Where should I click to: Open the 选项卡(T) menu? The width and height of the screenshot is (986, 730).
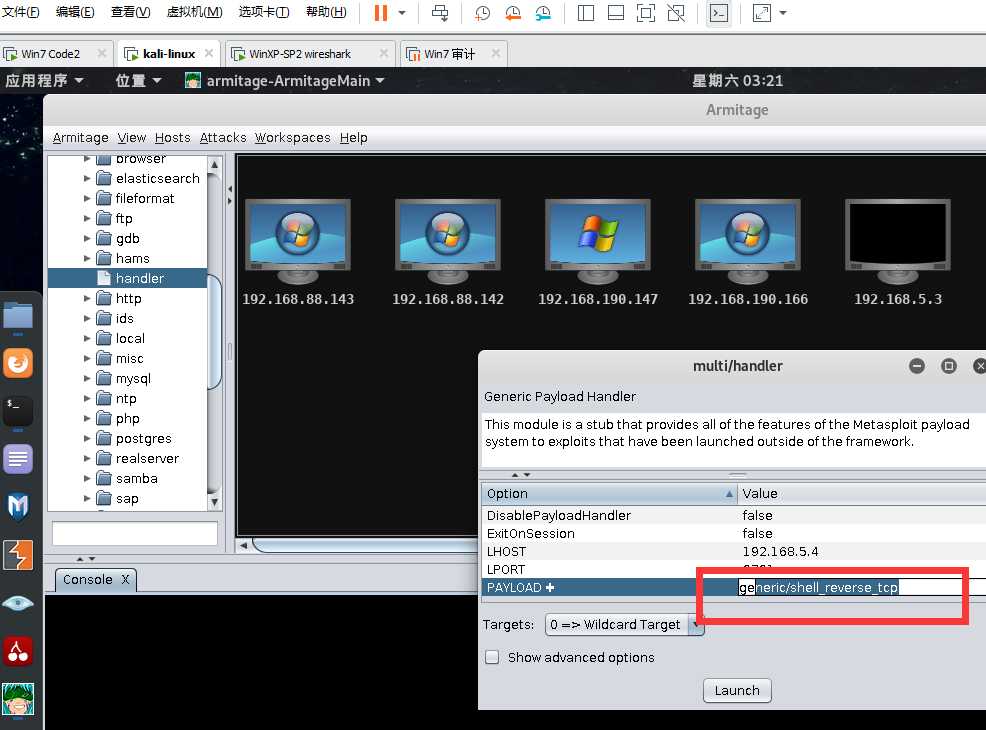[x=264, y=12]
